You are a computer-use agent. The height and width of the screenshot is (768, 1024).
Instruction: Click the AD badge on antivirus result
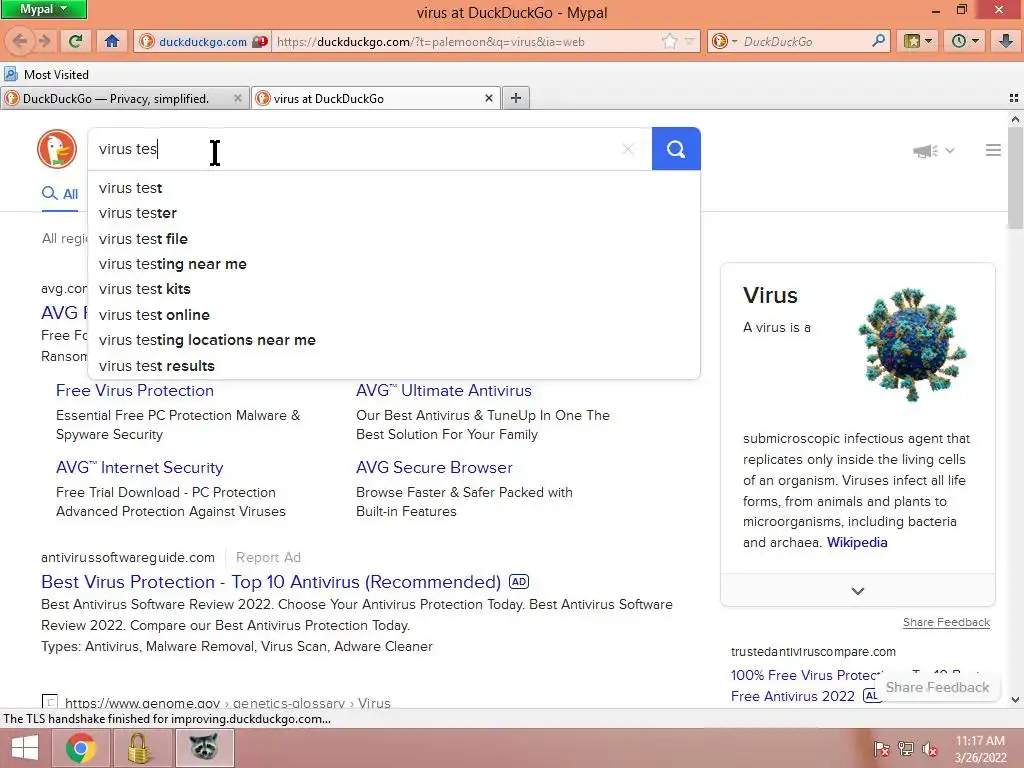tap(519, 581)
